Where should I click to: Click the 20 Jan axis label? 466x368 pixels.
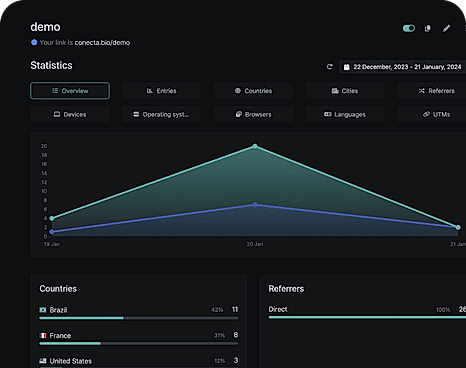tap(255, 244)
